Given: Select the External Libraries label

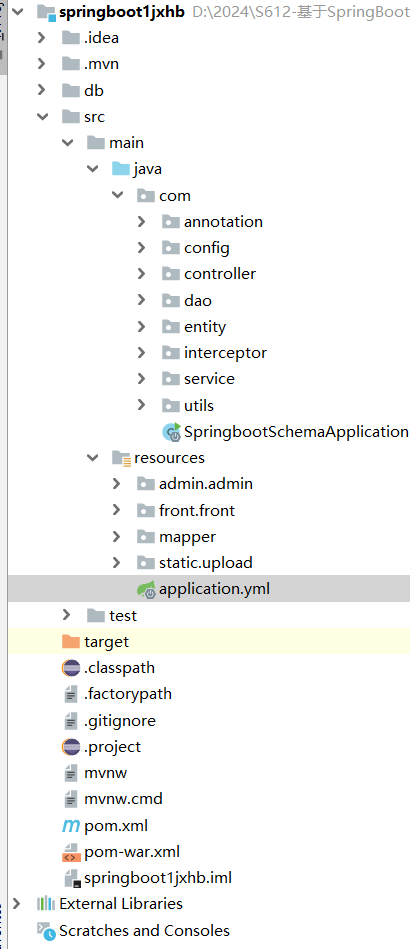Looking at the screenshot, I should pos(121,904).
